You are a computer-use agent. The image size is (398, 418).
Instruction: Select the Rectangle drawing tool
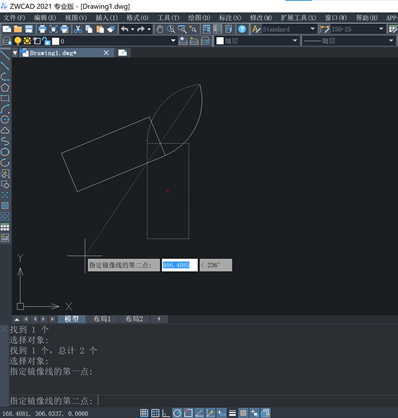[5, 98]
